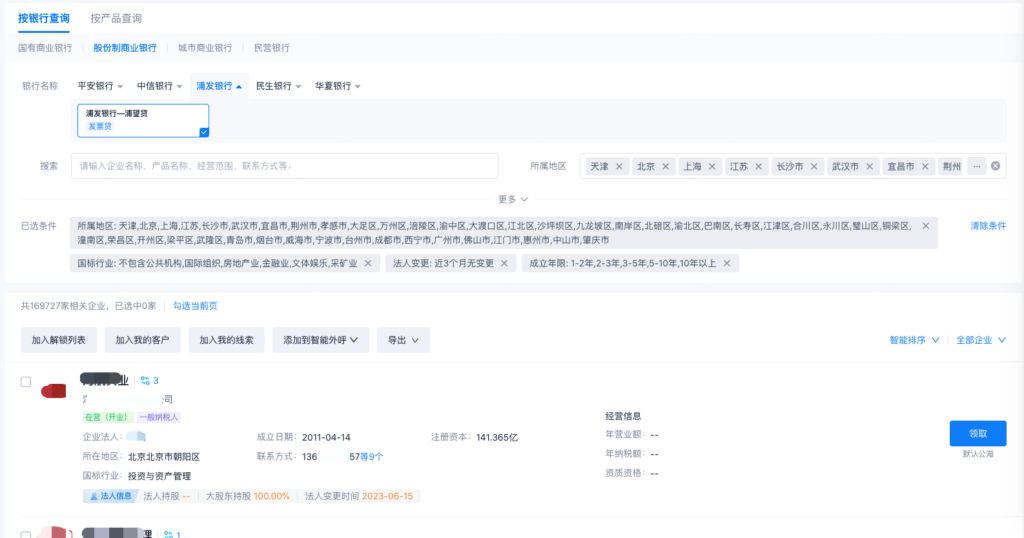Remove the 成立年限 filter condition

click(x=727, y=263)
